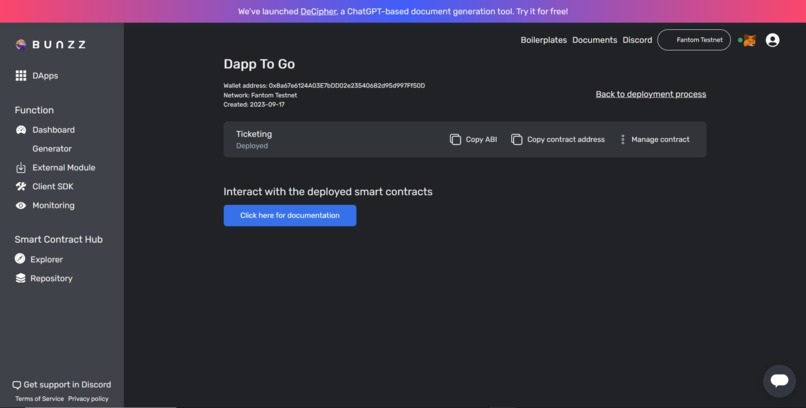
Task: Click the Copy ABI clipboard icon
Action: 455,139
